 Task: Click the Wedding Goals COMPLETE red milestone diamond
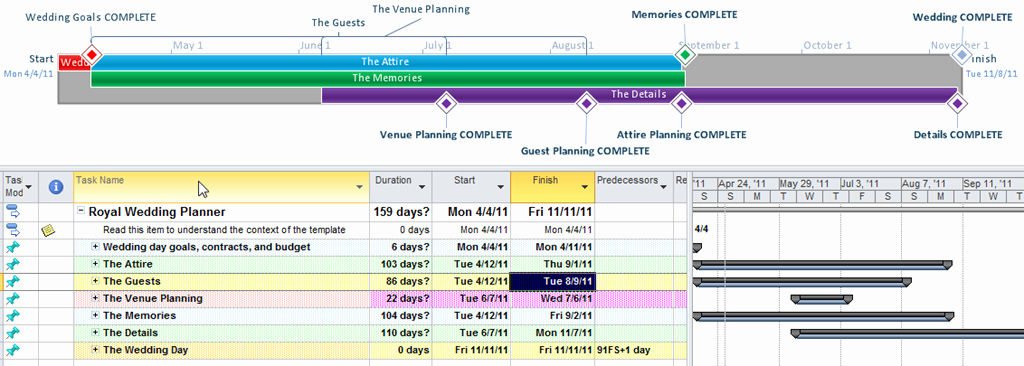[92, 54]
